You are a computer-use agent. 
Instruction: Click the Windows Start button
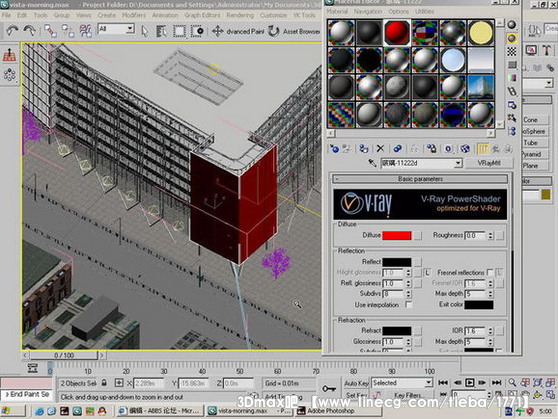pyautogui.click(x=13, y=411)
